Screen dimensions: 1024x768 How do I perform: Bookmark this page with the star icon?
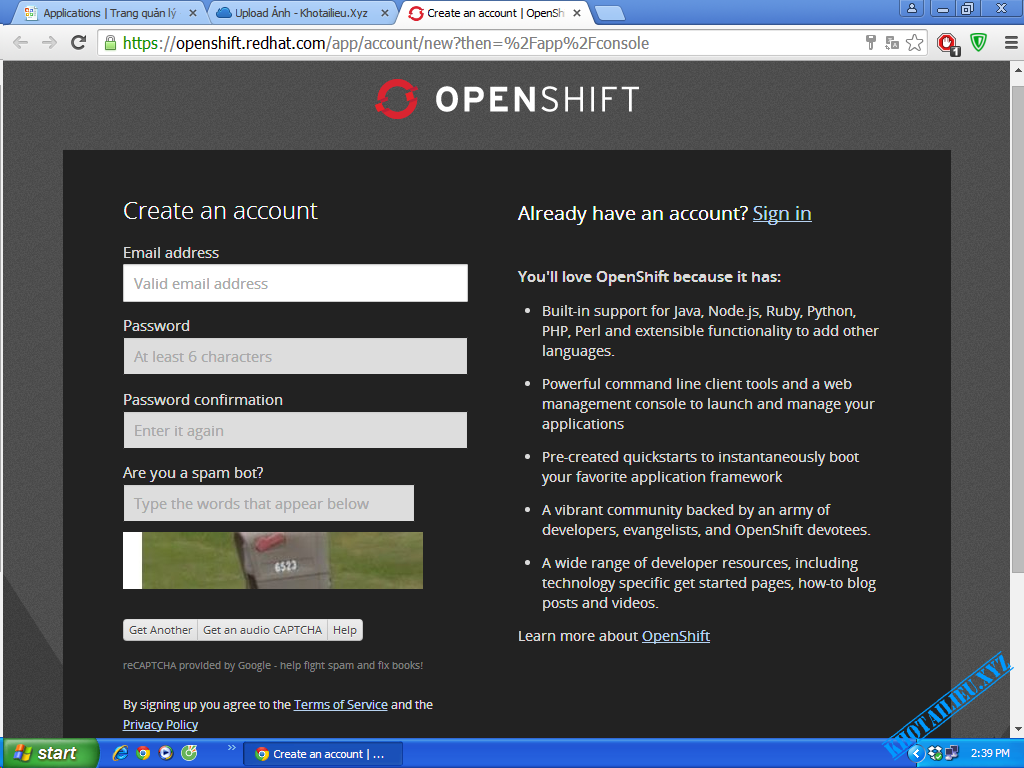click(x=914, y=43)
